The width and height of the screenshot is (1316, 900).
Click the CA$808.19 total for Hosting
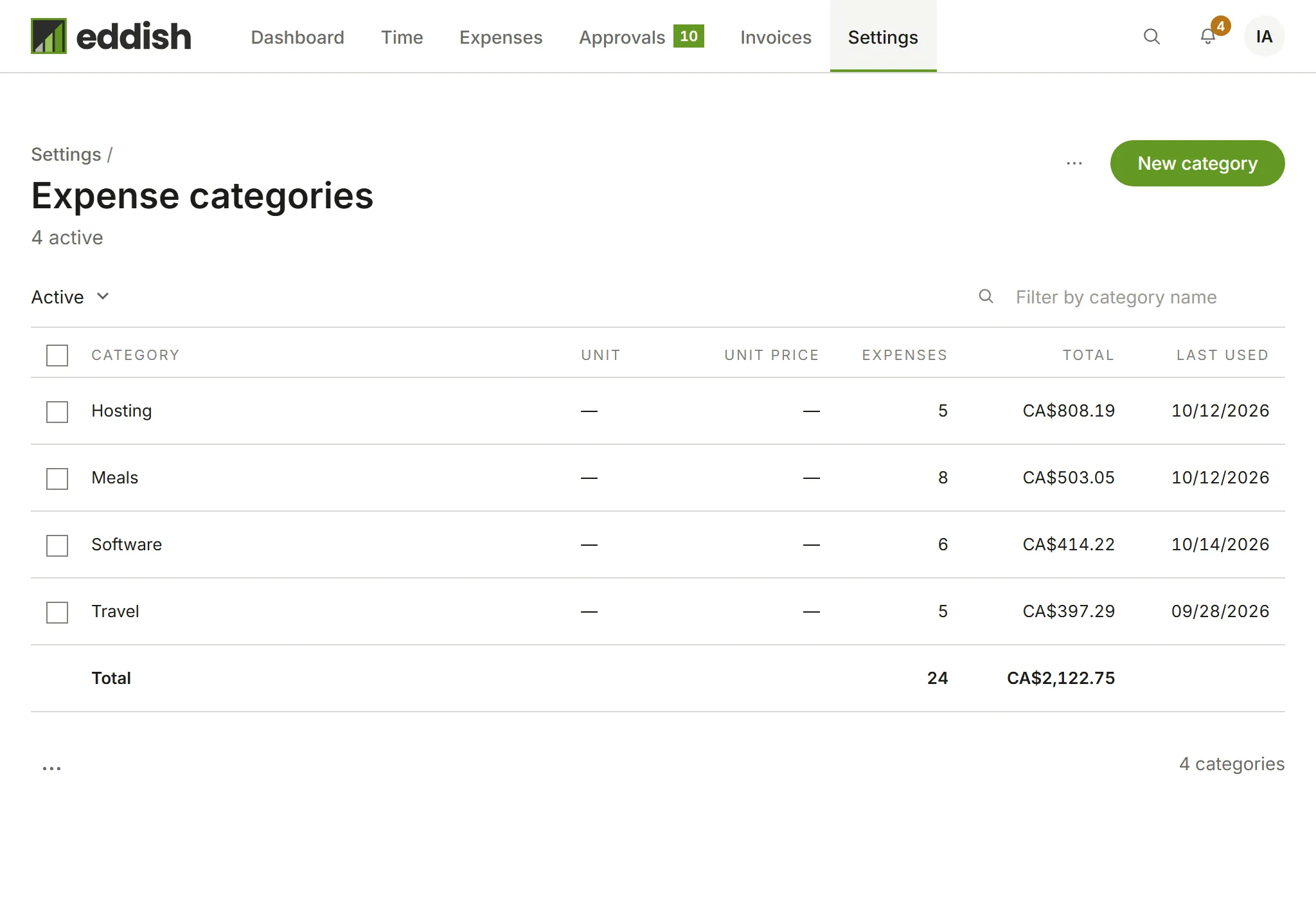1069,411
